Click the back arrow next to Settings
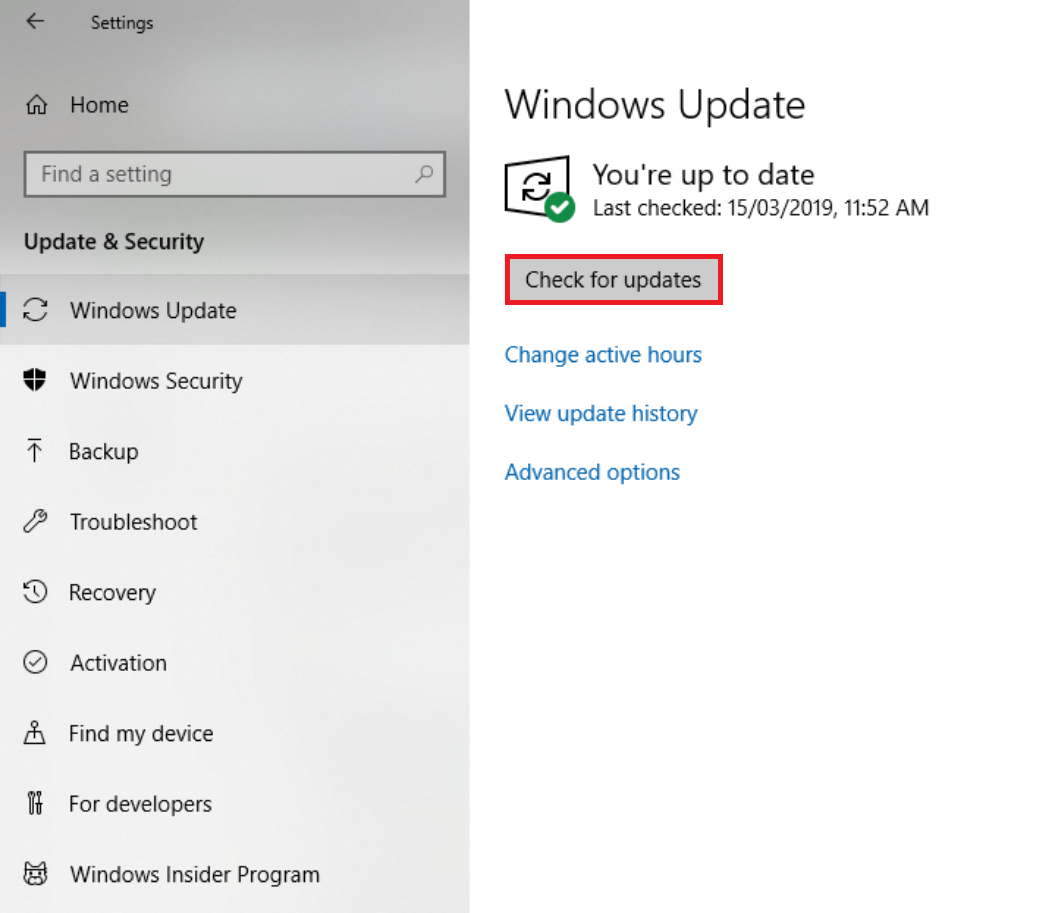 36,22
